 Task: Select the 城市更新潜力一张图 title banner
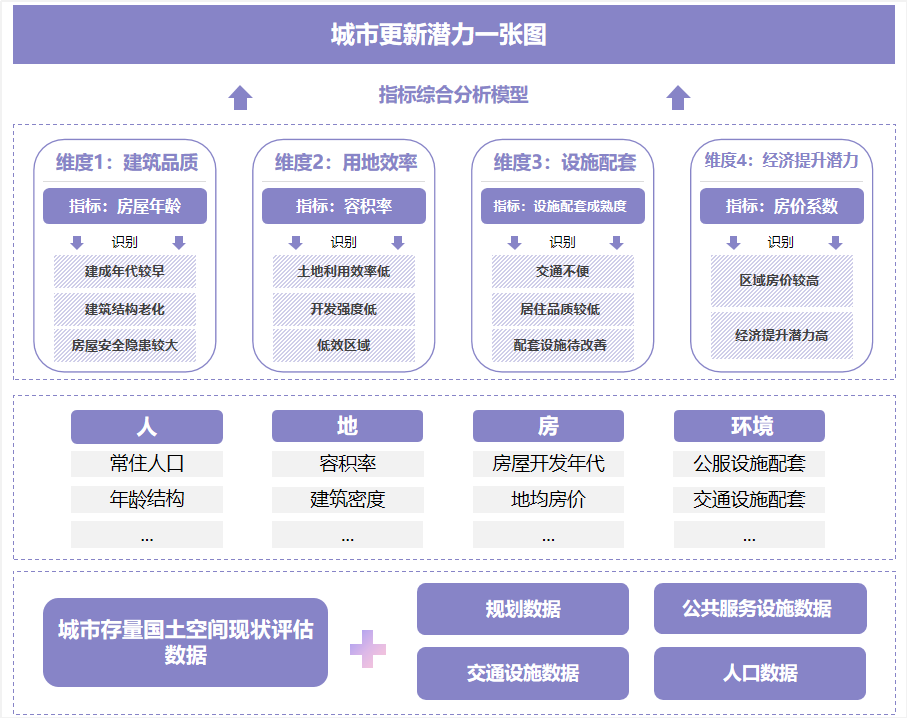tap(453, 35)
